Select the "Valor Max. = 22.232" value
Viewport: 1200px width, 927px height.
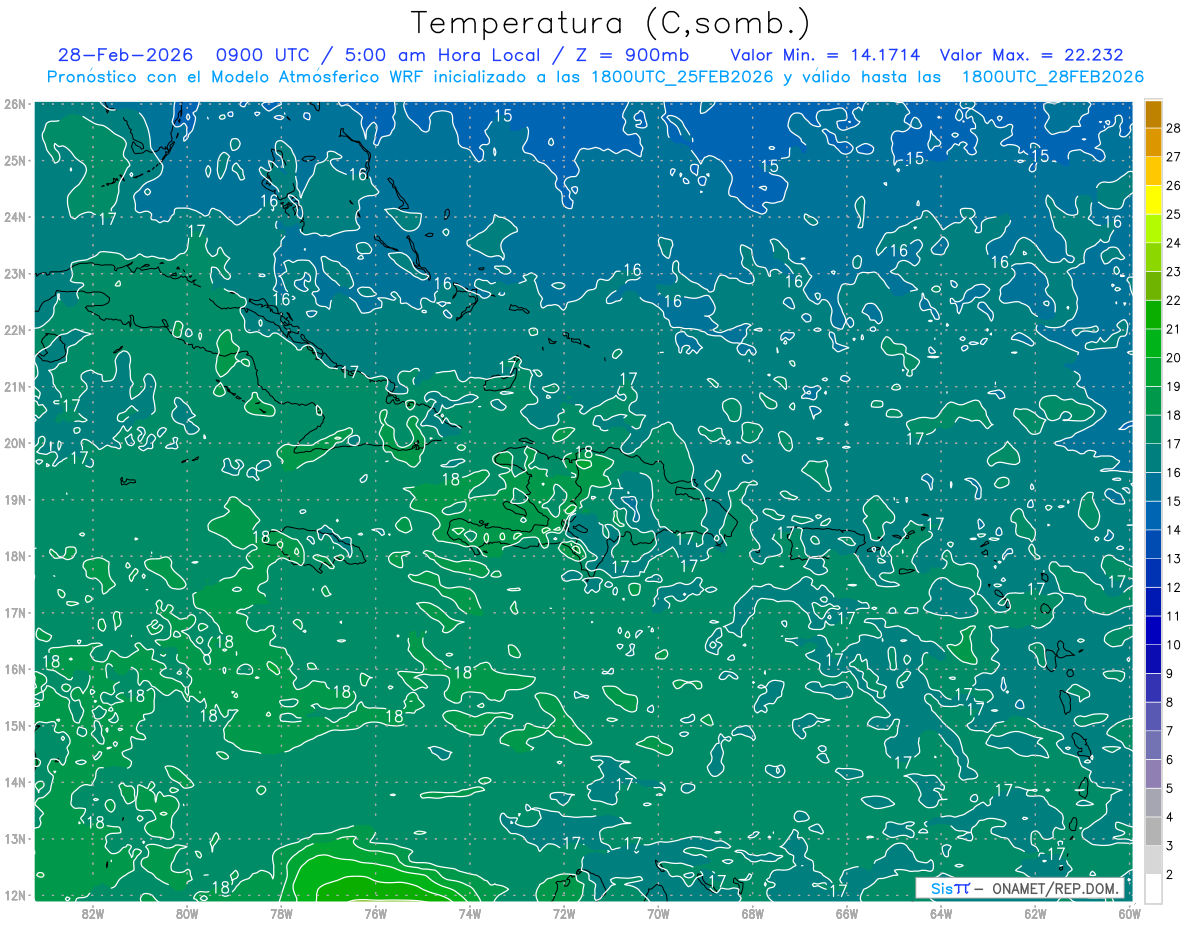pos(1031,55)
